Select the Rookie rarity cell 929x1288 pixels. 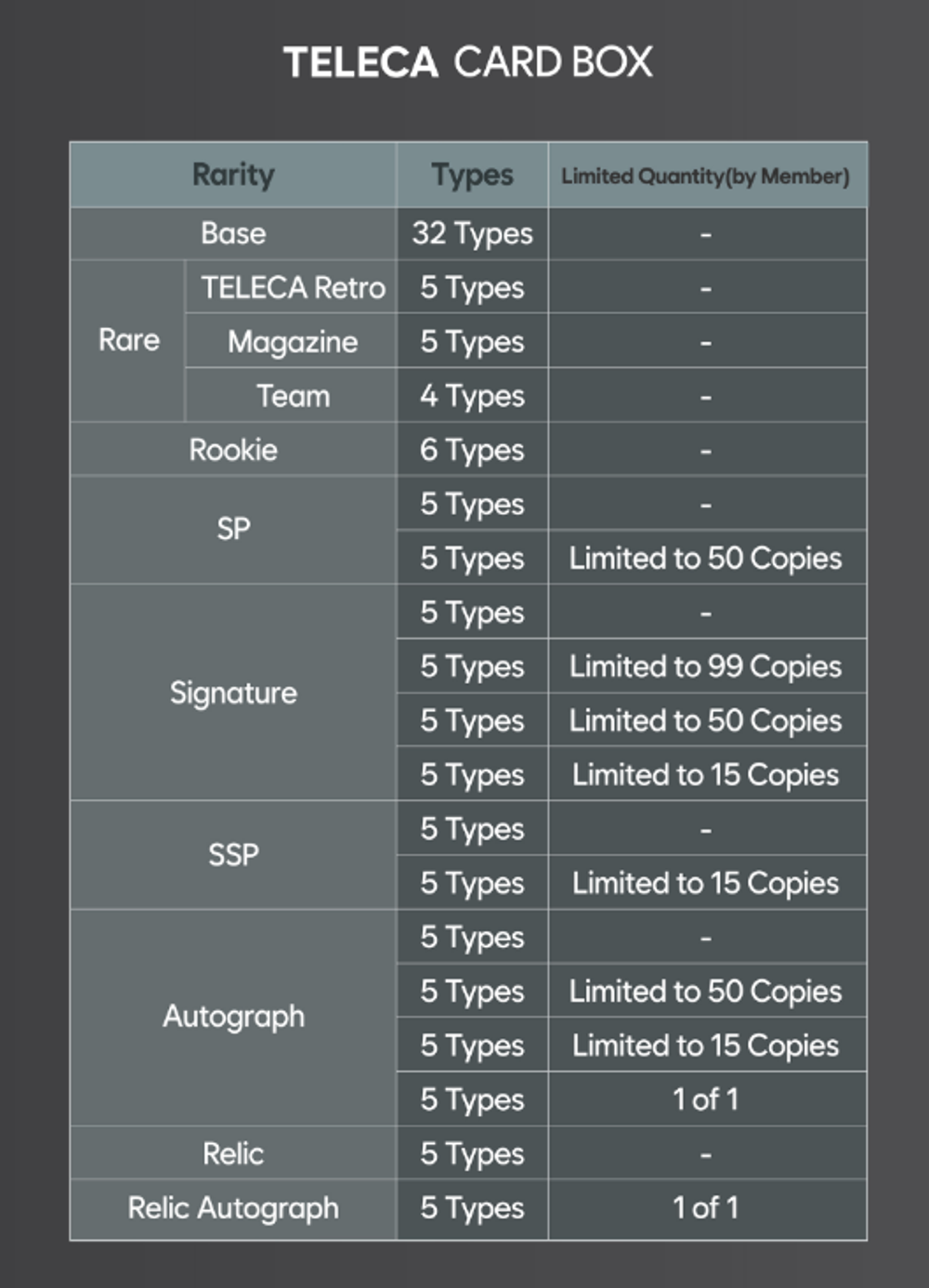[233, 450]
